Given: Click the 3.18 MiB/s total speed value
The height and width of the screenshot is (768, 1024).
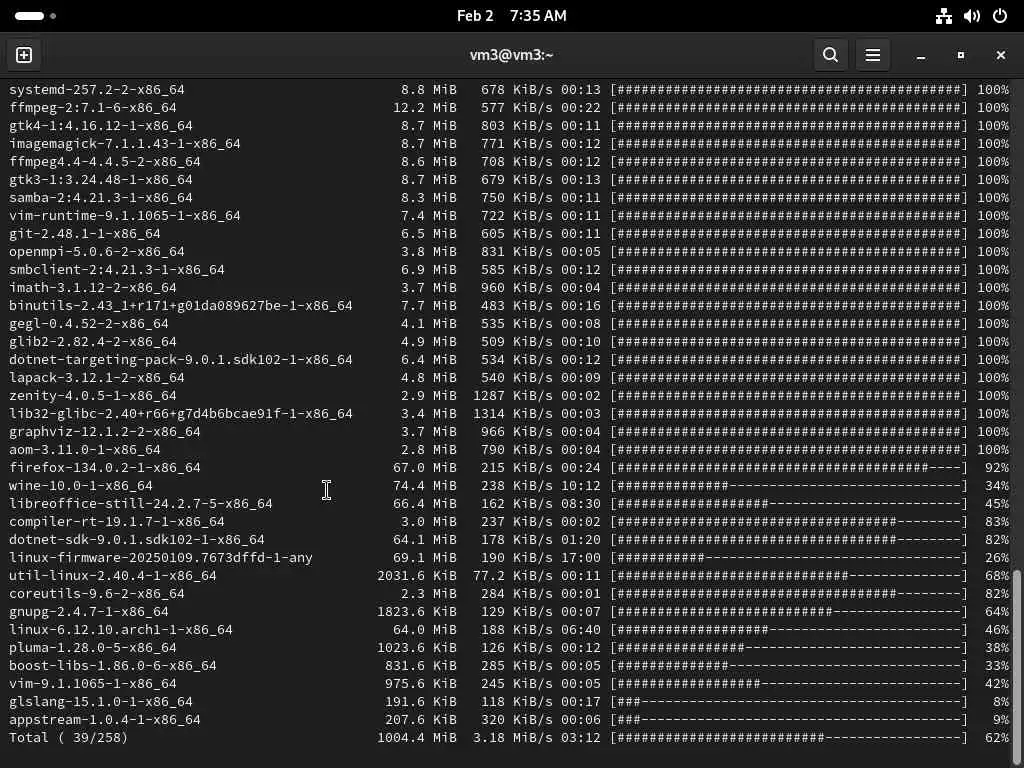Looking at the screenshot, I should pyautogui.click(x=513, y=737).
